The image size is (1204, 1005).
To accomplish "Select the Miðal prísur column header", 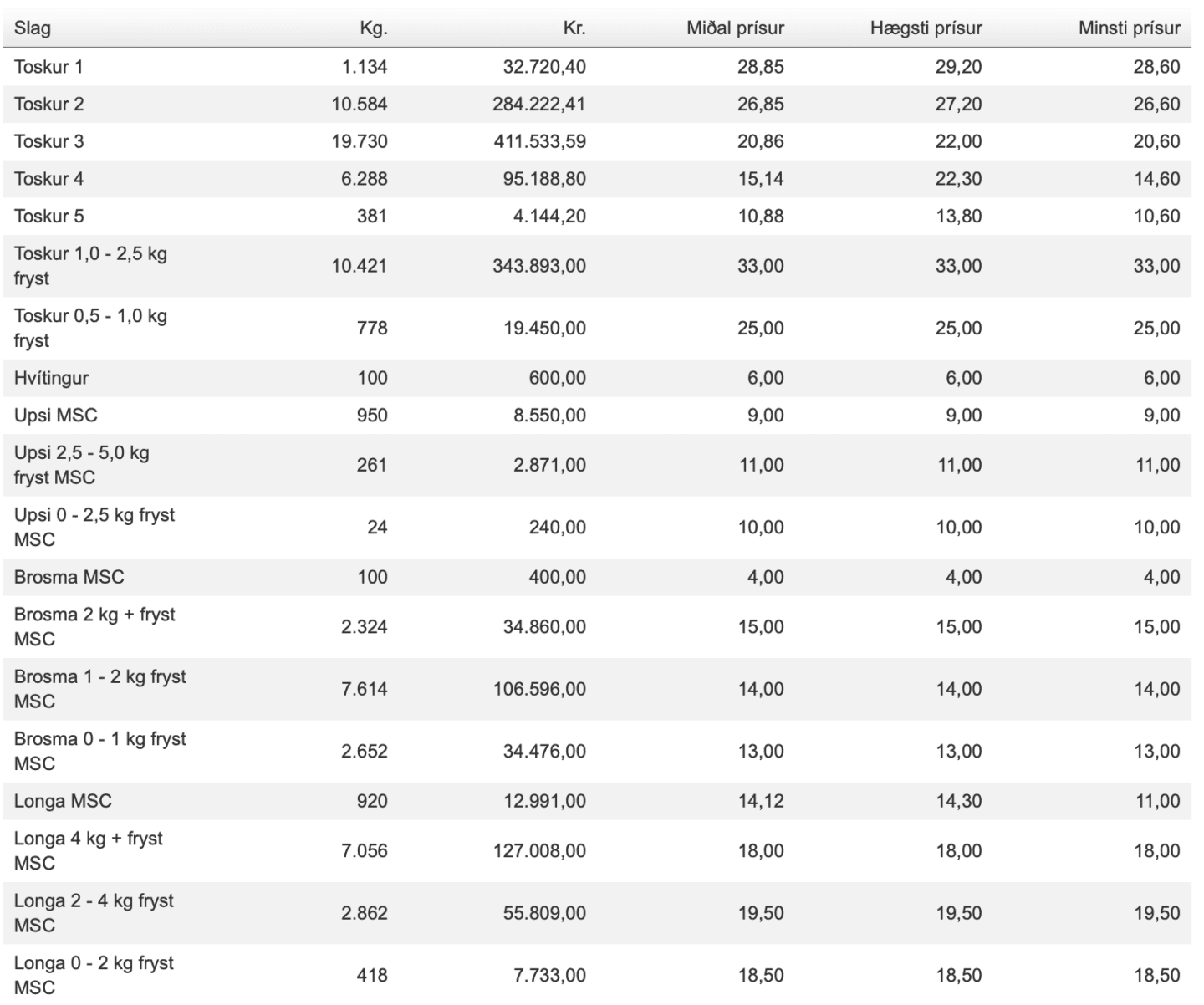I will click(x=735, y=28).
